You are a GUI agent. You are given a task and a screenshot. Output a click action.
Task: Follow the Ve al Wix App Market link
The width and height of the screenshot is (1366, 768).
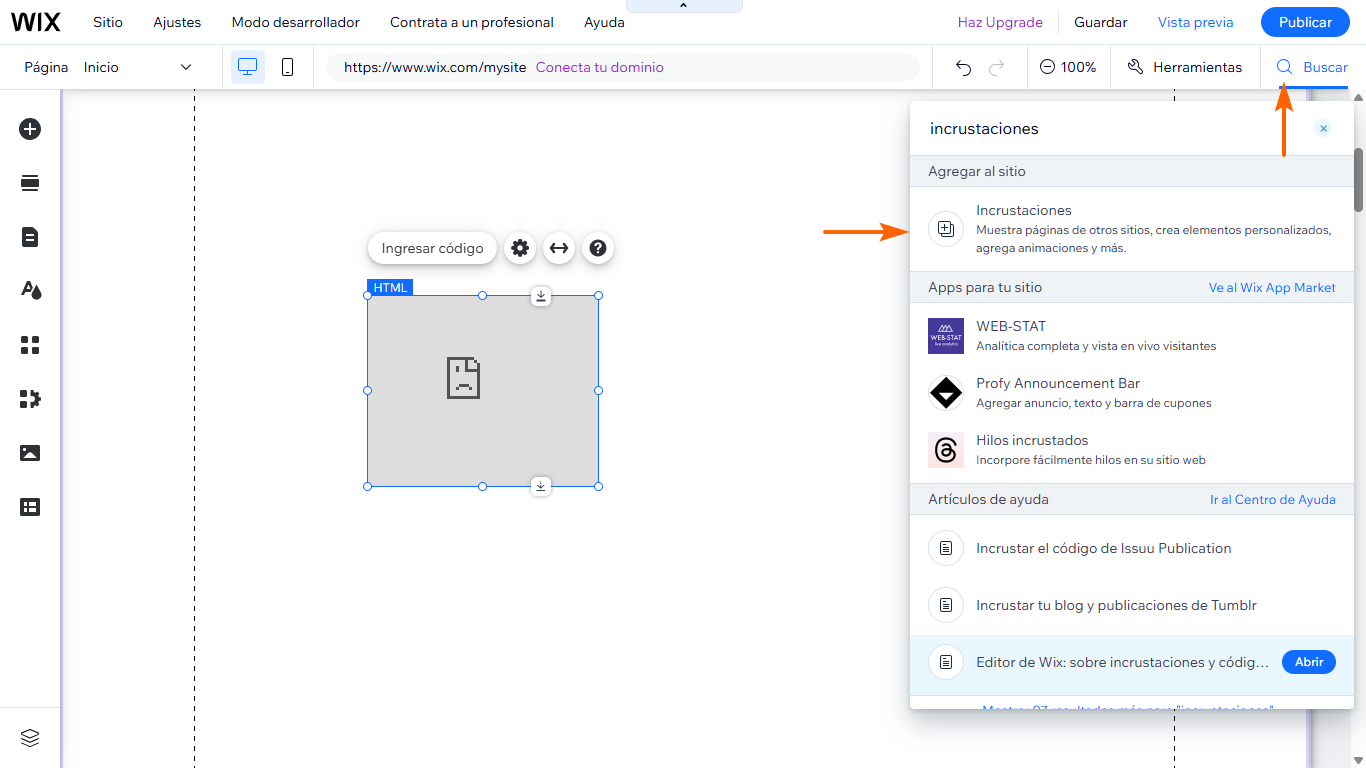(x=1272, y=287)
